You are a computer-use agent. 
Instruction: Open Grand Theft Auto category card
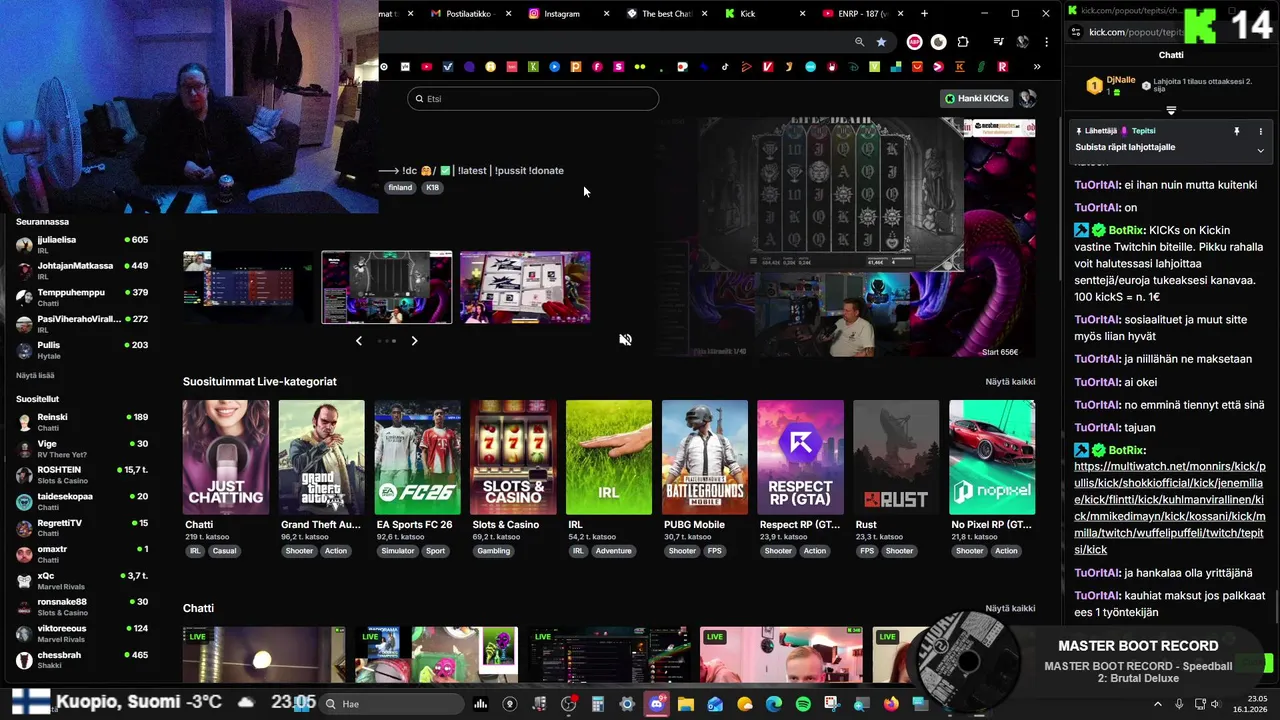[322, 458]
